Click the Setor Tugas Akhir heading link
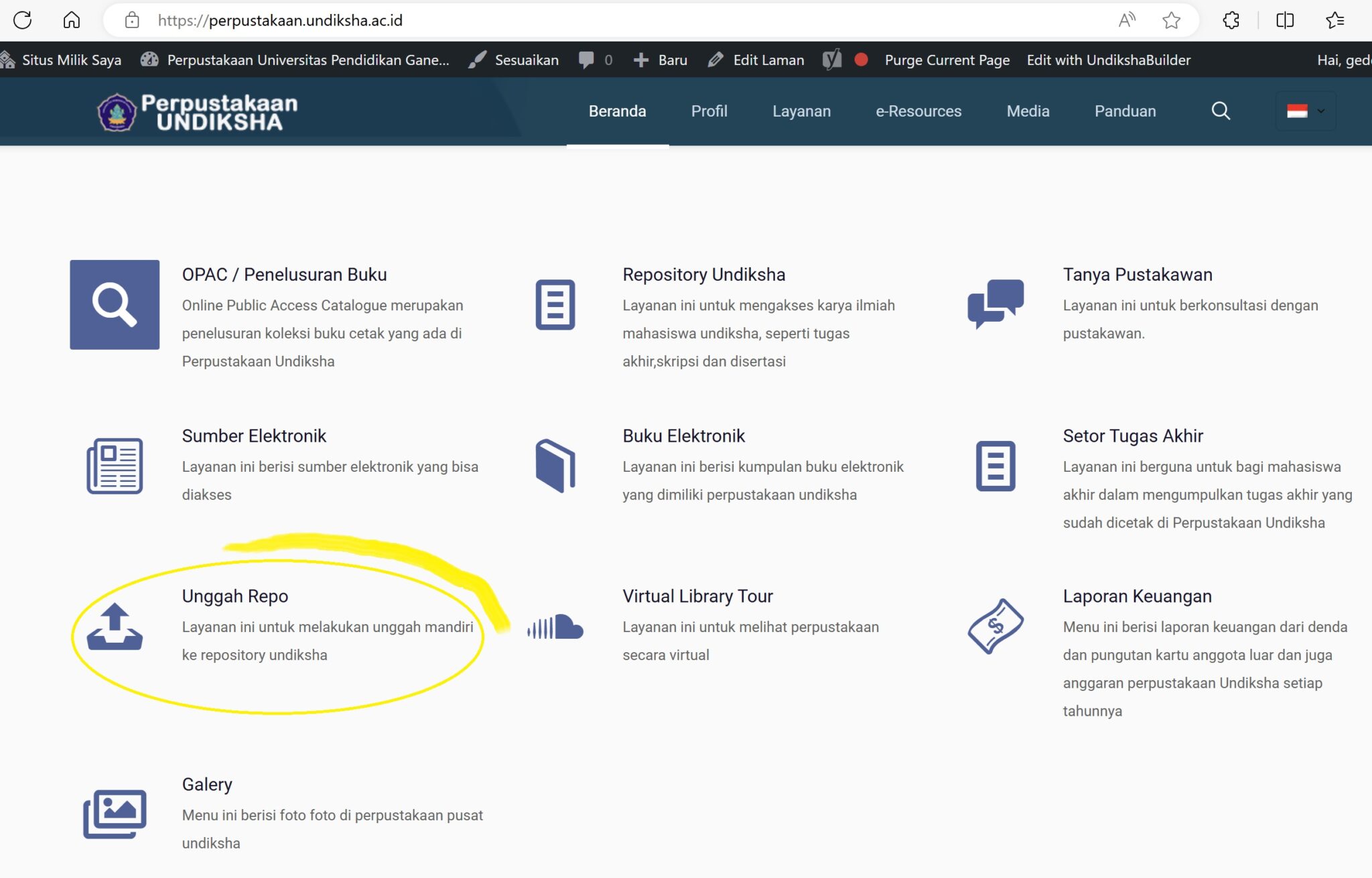 pyautogui.click(x=1132, y=436)
